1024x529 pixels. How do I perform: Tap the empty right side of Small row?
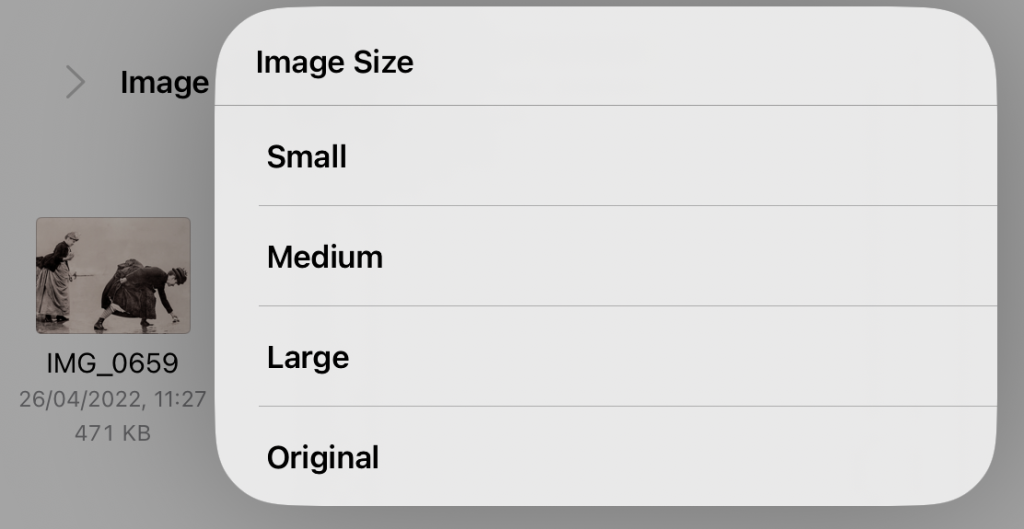coord(800,157)
